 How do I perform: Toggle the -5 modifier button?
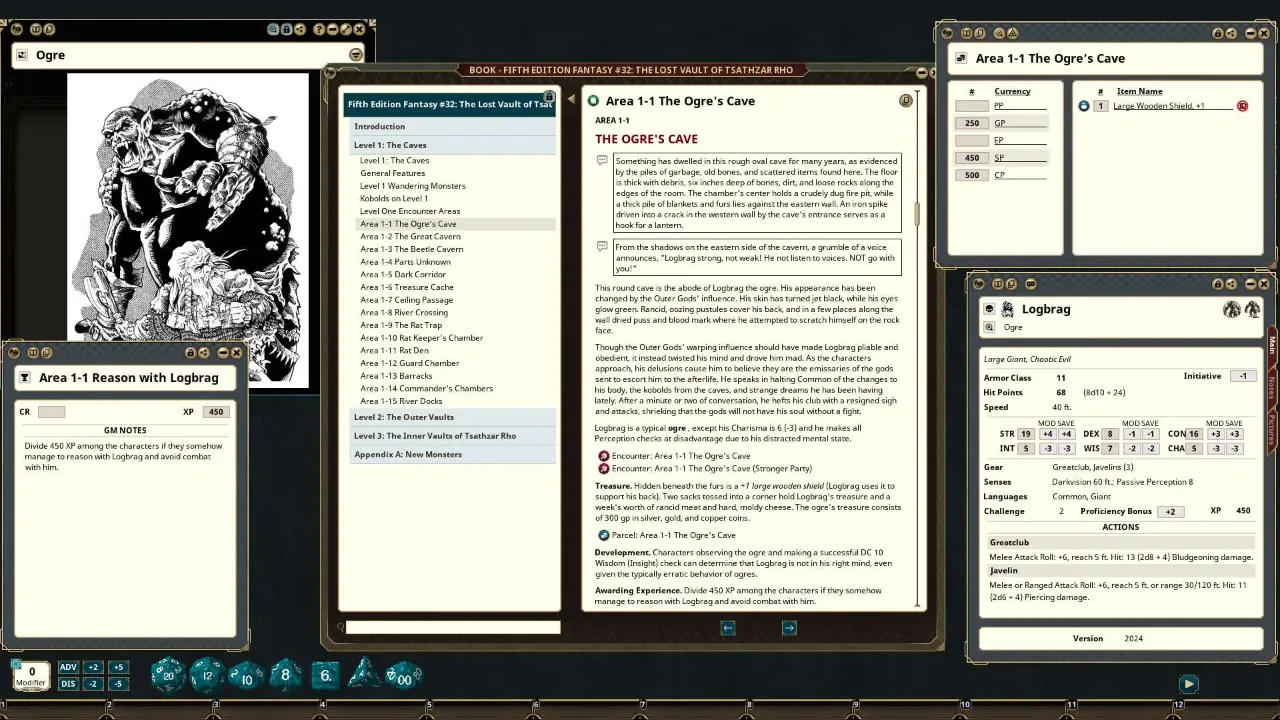tap(118, 684)
